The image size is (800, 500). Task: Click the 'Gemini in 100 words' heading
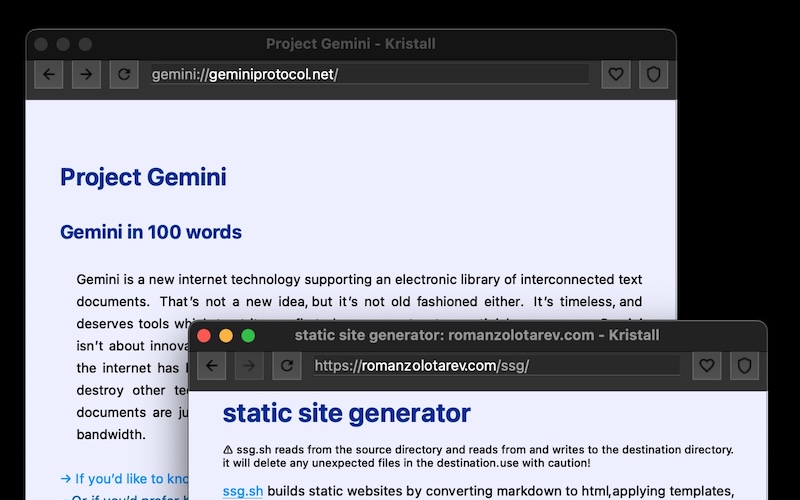(151, 232)
